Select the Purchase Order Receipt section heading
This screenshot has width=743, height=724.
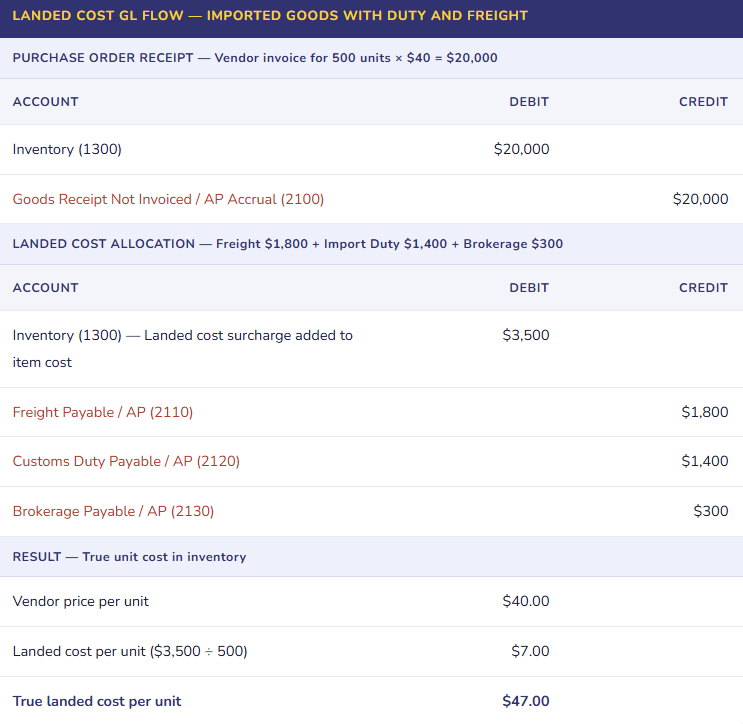(255, 58)
